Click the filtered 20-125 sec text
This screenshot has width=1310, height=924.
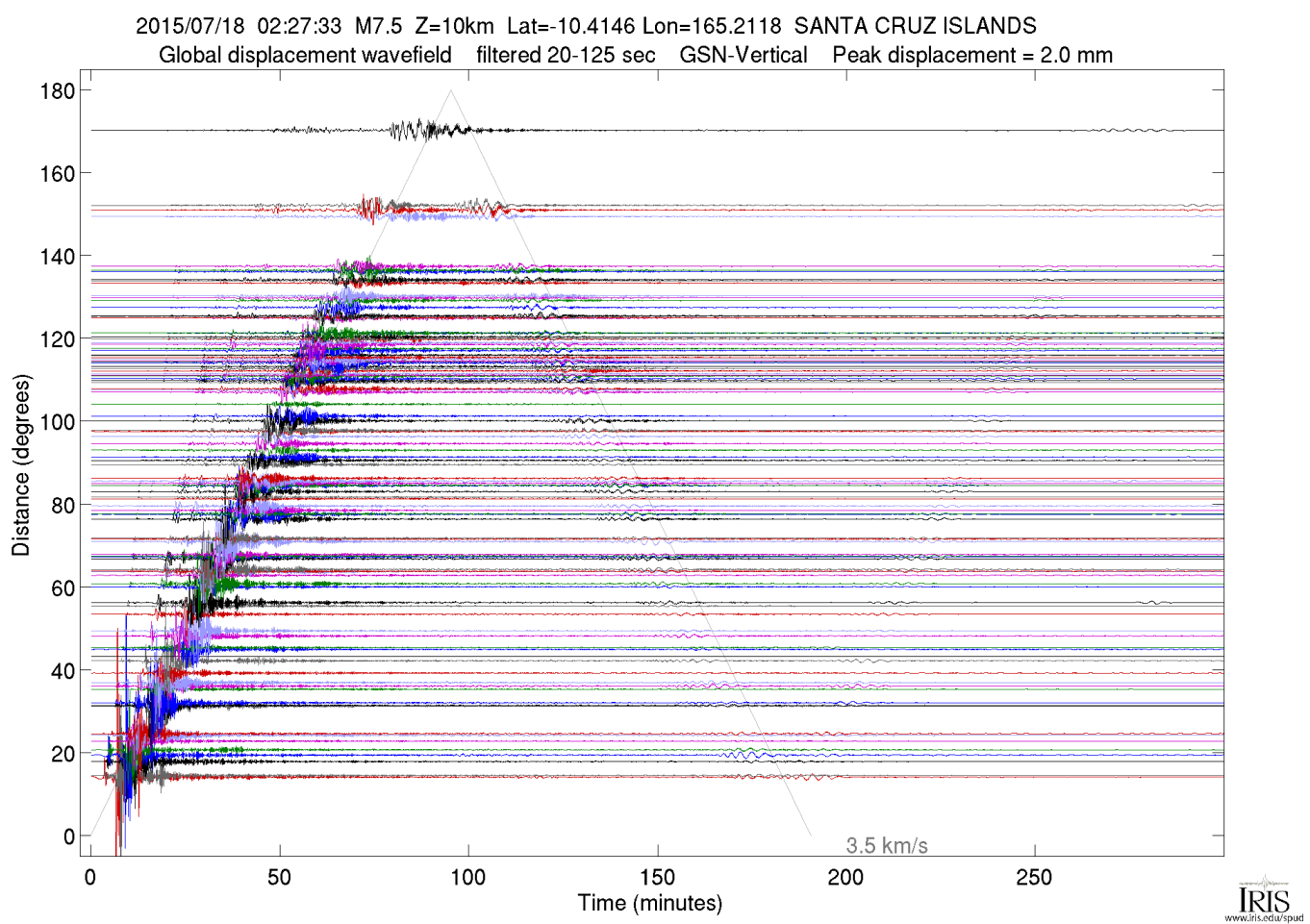[x=566, y=55]
